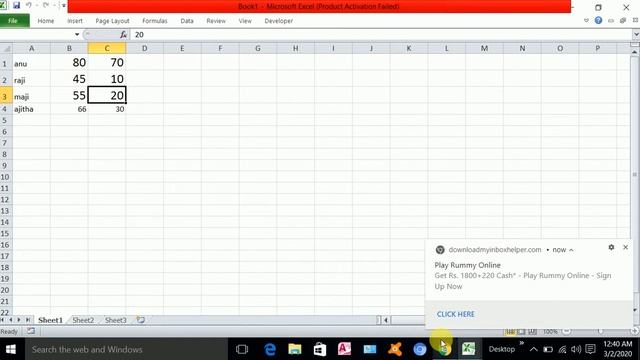Click the zoom out minus button
This screenshot has height=360, width=640.
pyautogui.click(x=567, y=331)
